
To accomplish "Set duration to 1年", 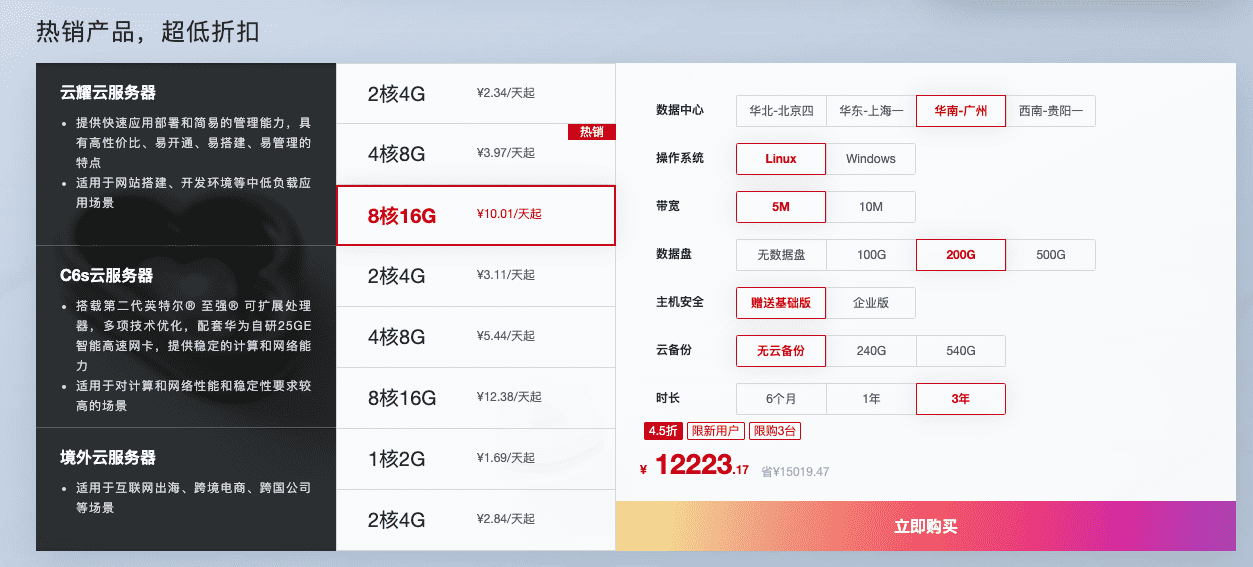I will [871, 399].
